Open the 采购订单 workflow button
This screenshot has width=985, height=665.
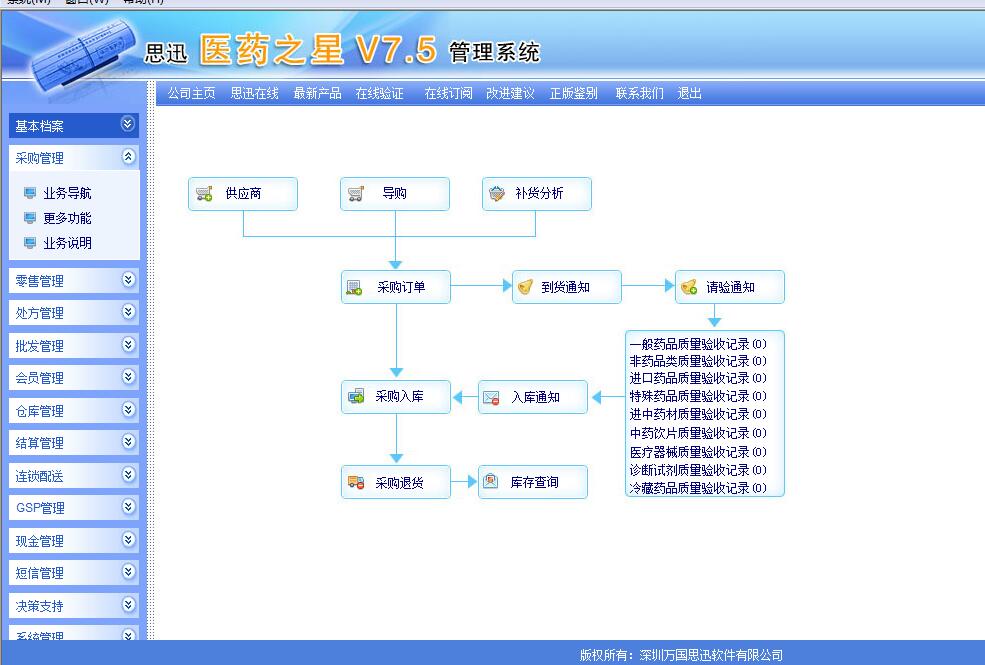396,287
